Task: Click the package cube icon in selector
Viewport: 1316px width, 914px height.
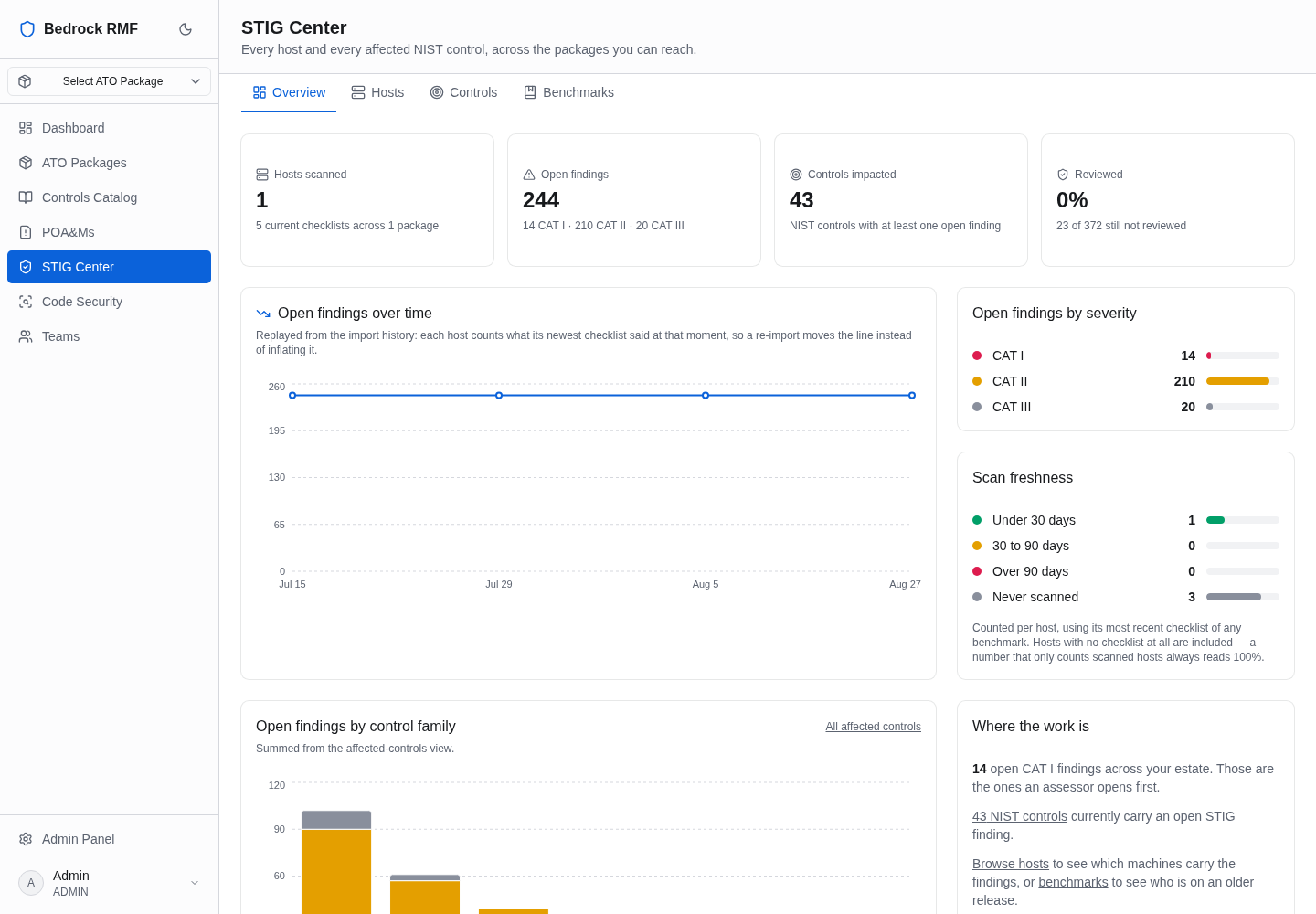Action: pyautogui.click(x=25, y=81)
